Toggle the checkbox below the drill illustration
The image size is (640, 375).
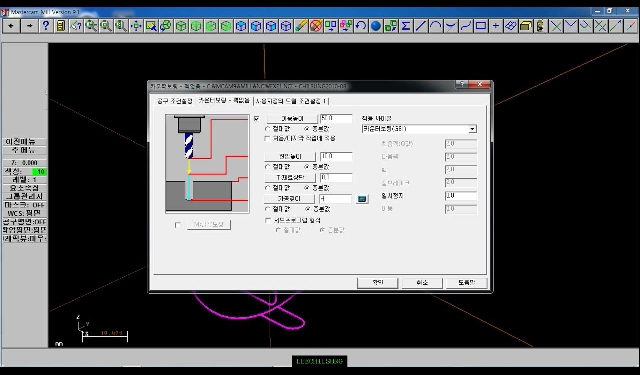tap(178, 225)
